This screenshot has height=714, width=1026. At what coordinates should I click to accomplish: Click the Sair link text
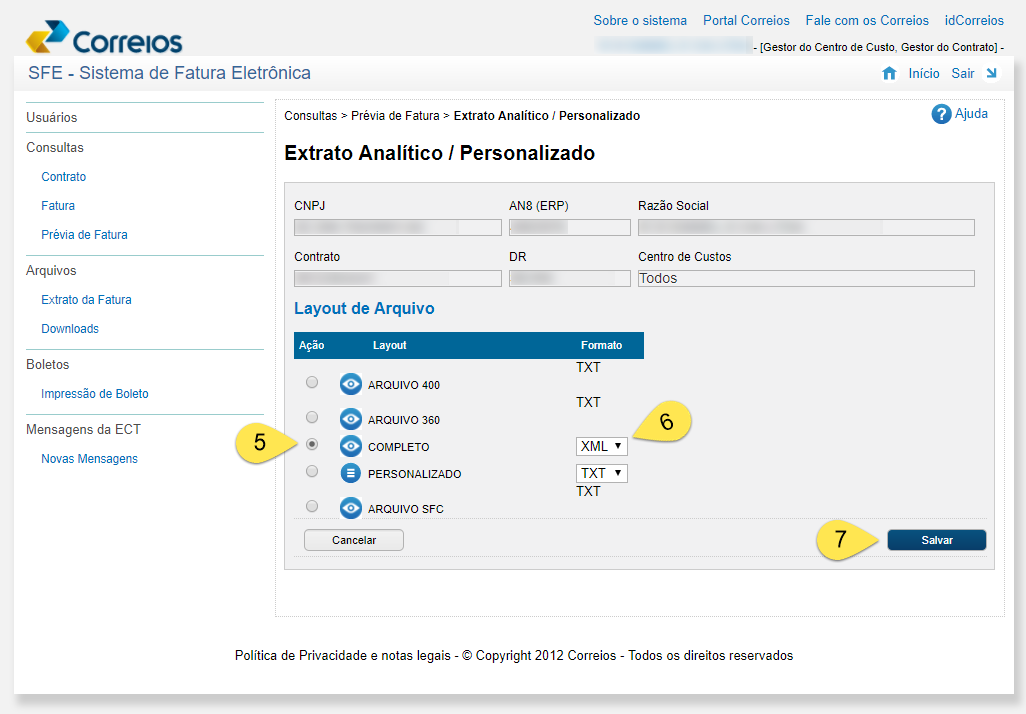click(963, 73)
